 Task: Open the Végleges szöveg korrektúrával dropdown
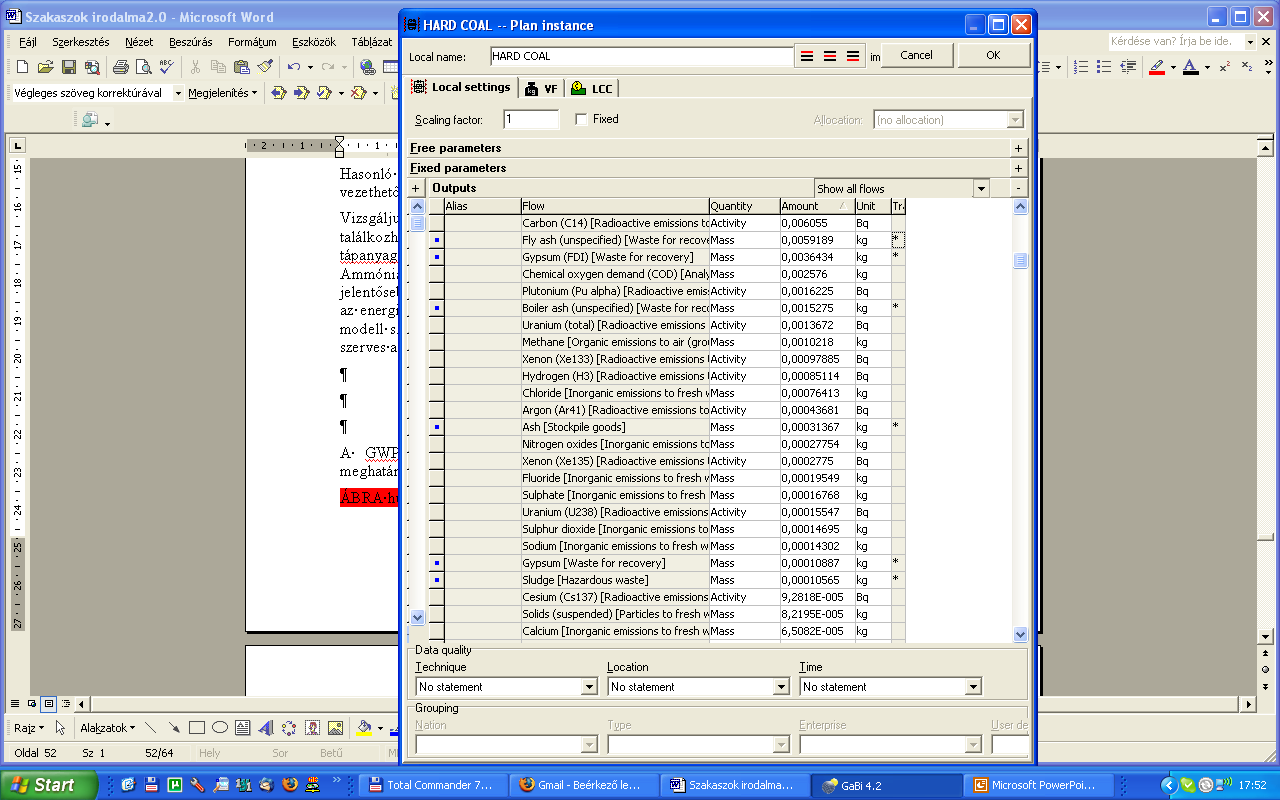coord(179,93)
